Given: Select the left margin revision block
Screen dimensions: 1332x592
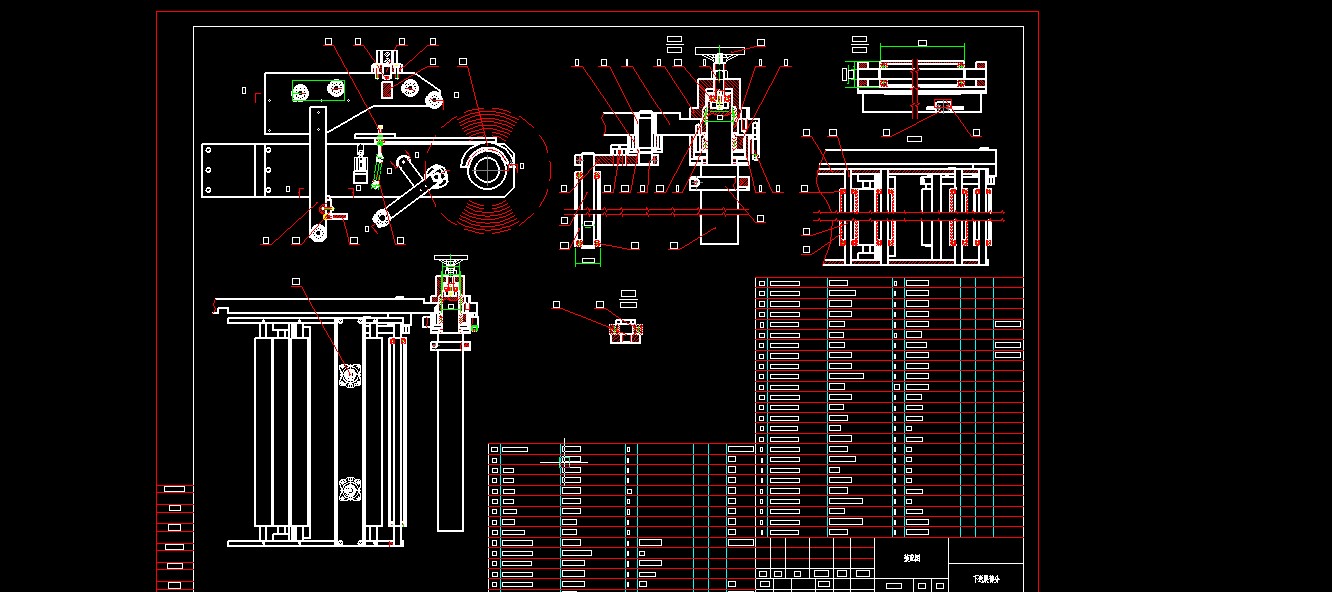Looking at the screenshot, I should coord(176,537).
